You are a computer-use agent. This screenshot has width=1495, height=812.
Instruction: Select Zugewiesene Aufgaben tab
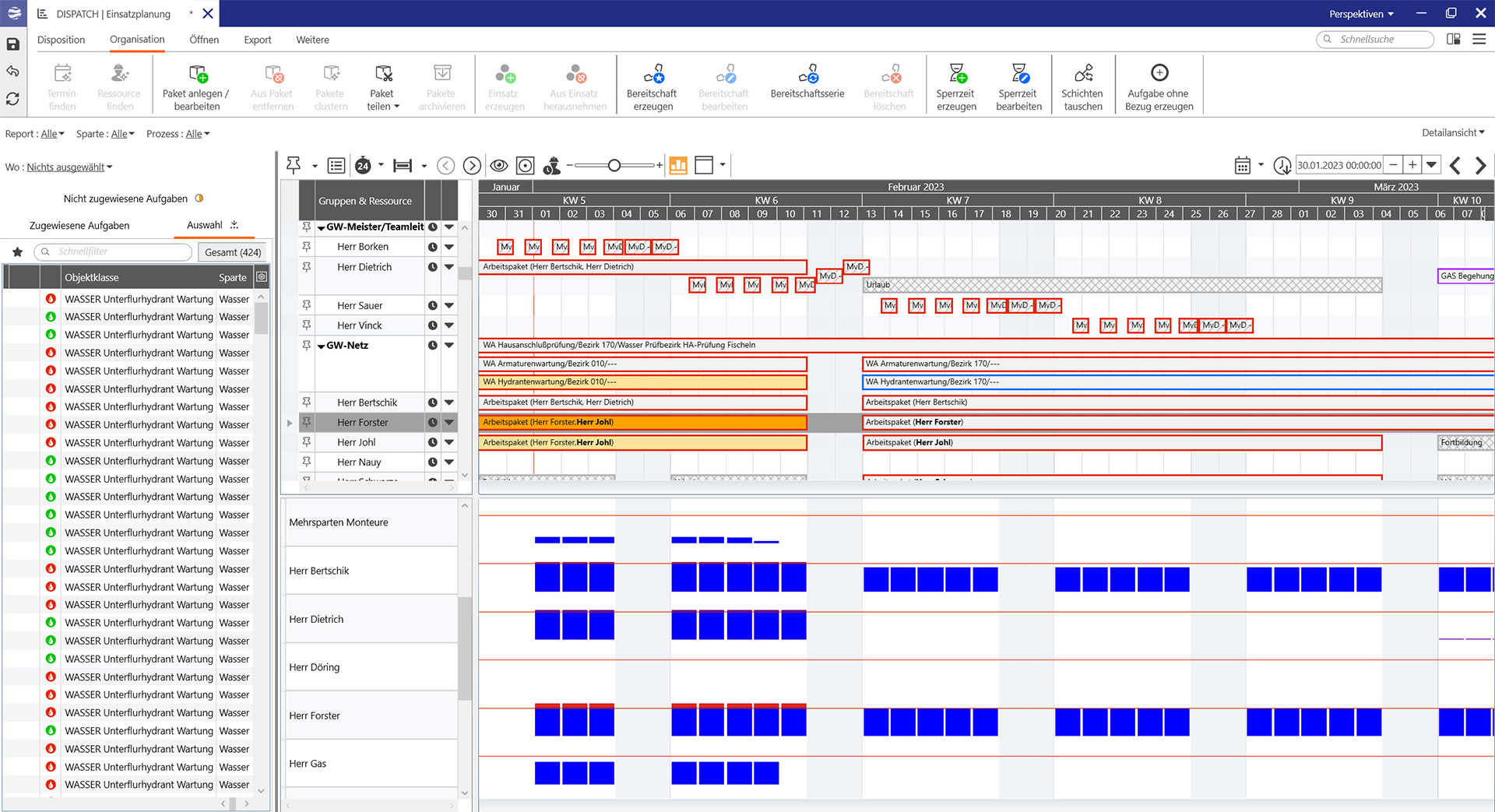(79, 226)
